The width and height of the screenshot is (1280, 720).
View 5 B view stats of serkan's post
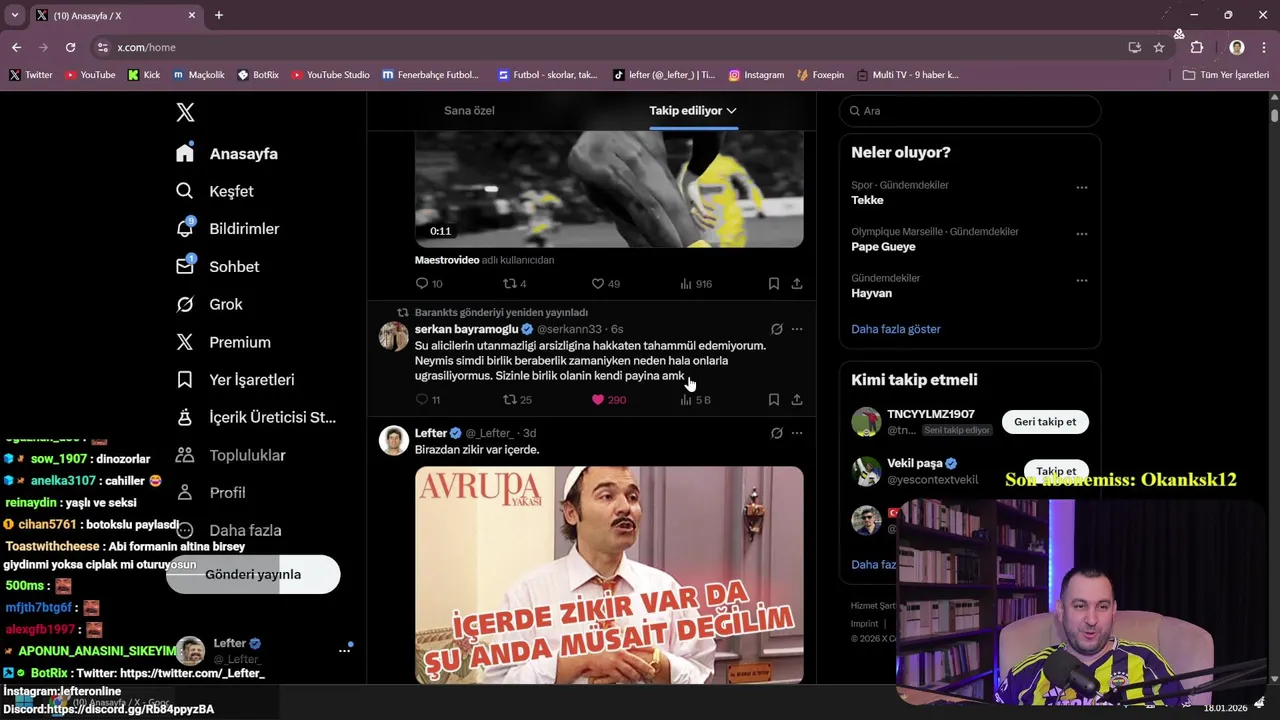695,400
